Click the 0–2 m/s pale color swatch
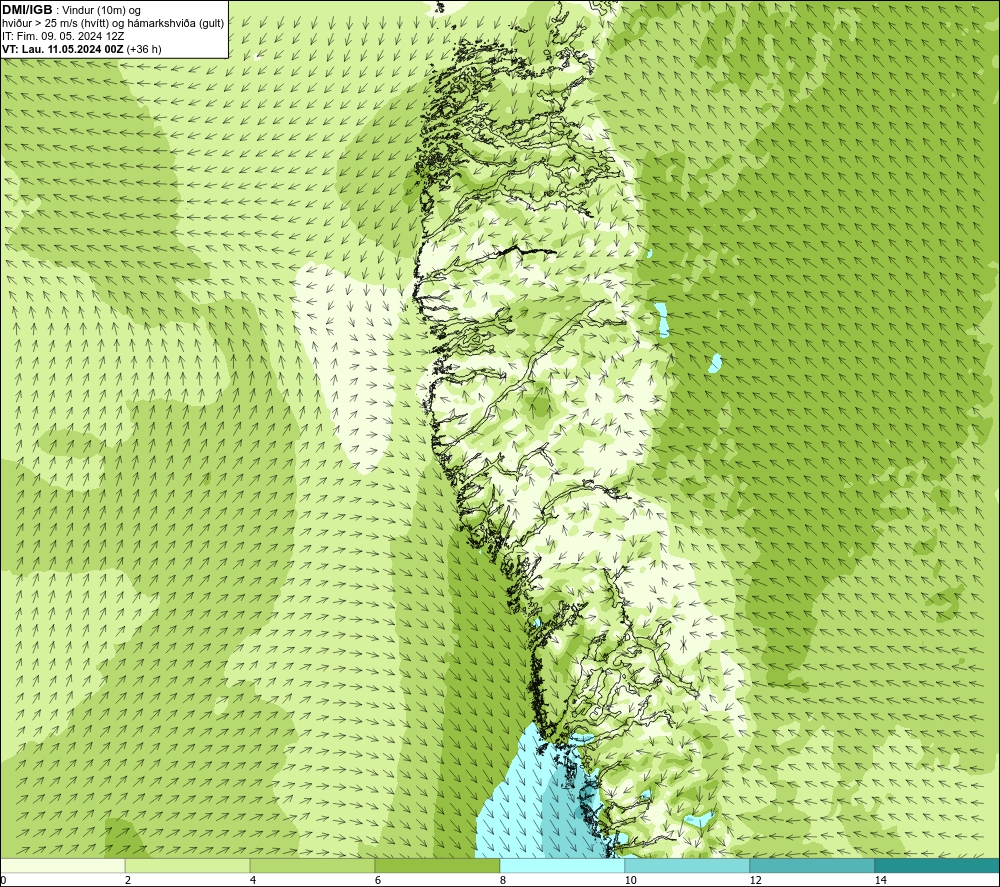 [62, 865]
